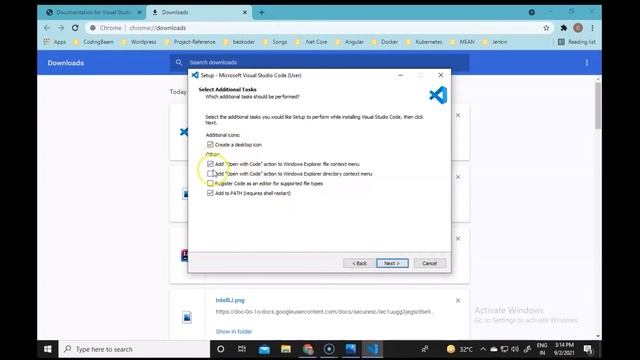Reload the Downloads page

tap(75, 28)
